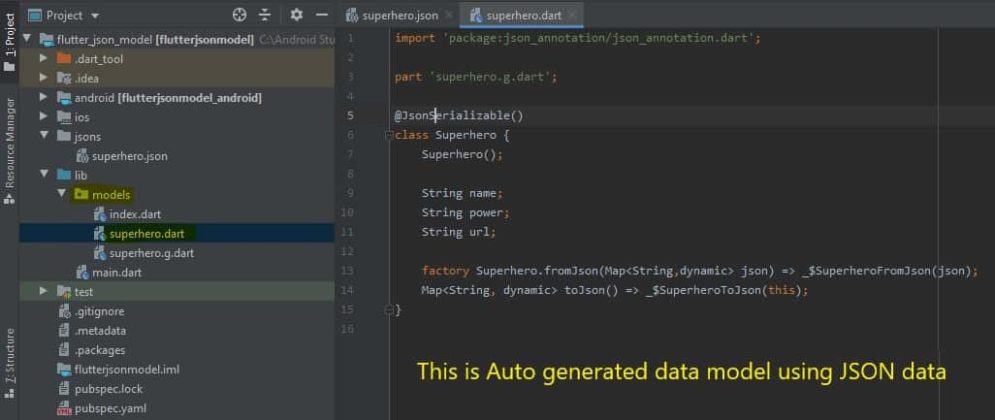
Task: Click the Superhero(); constructor line
Action: [462, 154]
